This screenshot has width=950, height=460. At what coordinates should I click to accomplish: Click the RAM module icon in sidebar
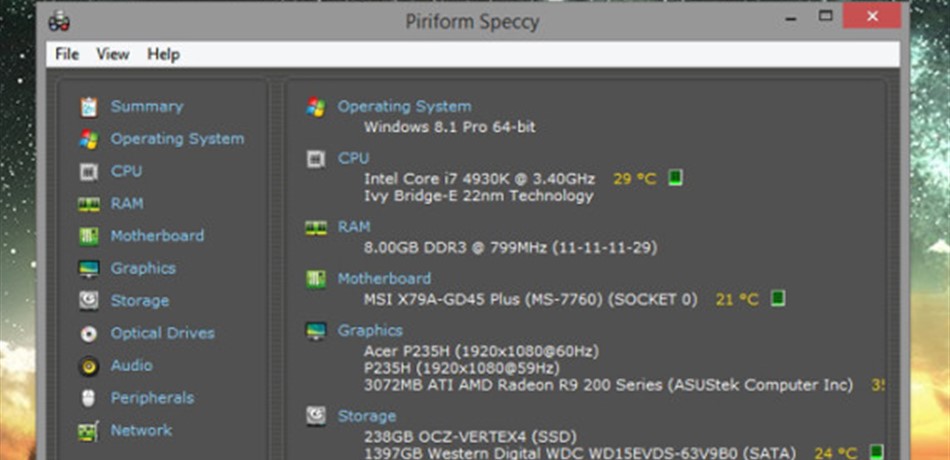89,204
